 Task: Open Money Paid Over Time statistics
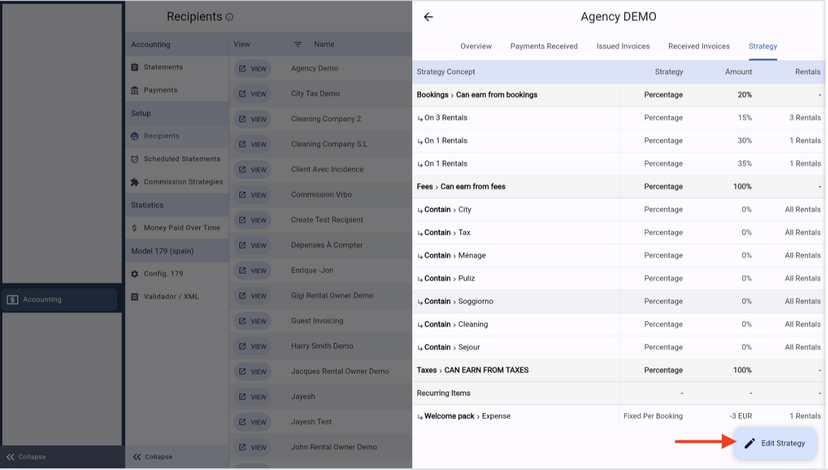tap(181, 228)
